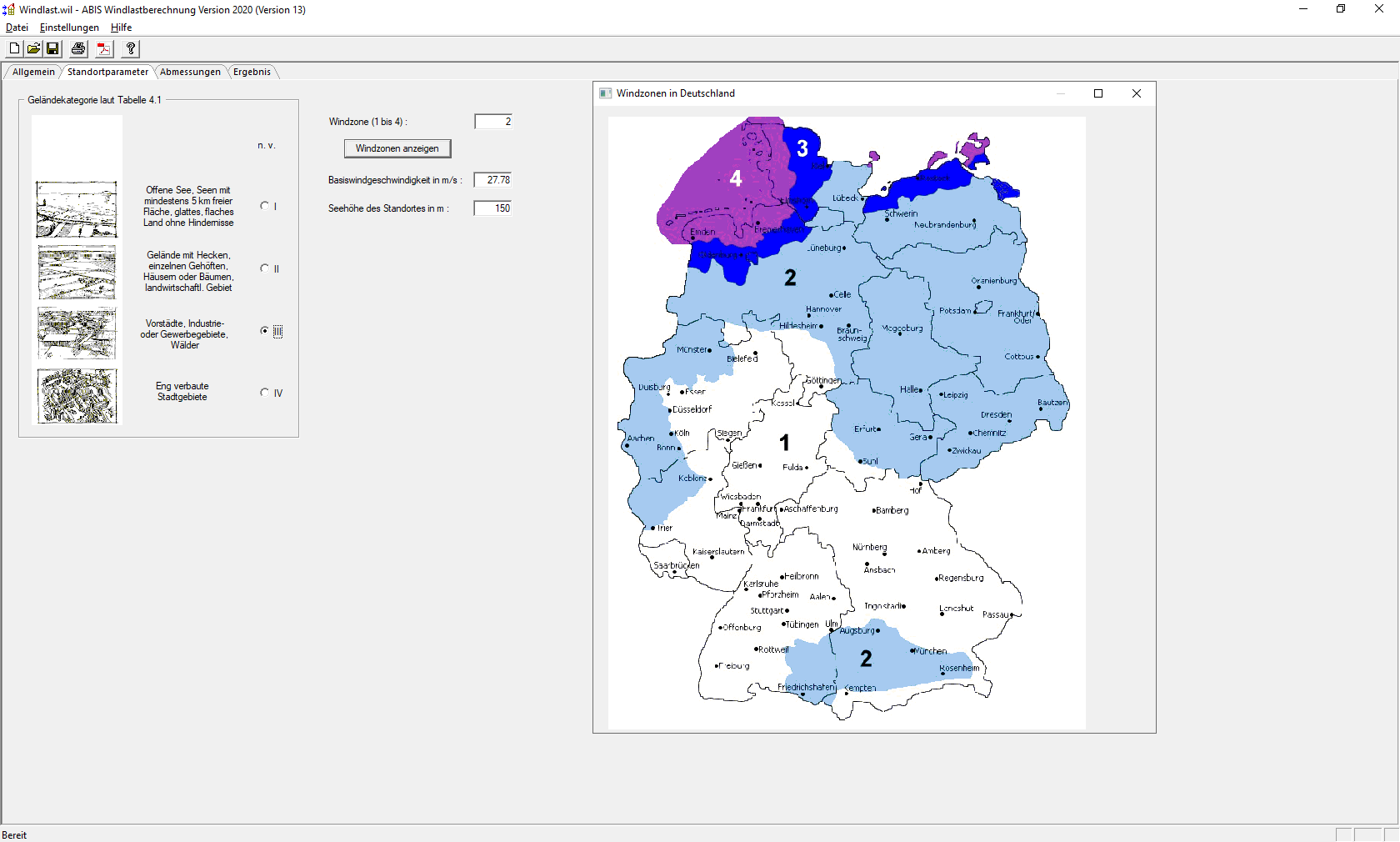Click the Windzonen anzeigen button
Screen dimensions: 1400x842
pyautogui.click(x=397, y=148)
